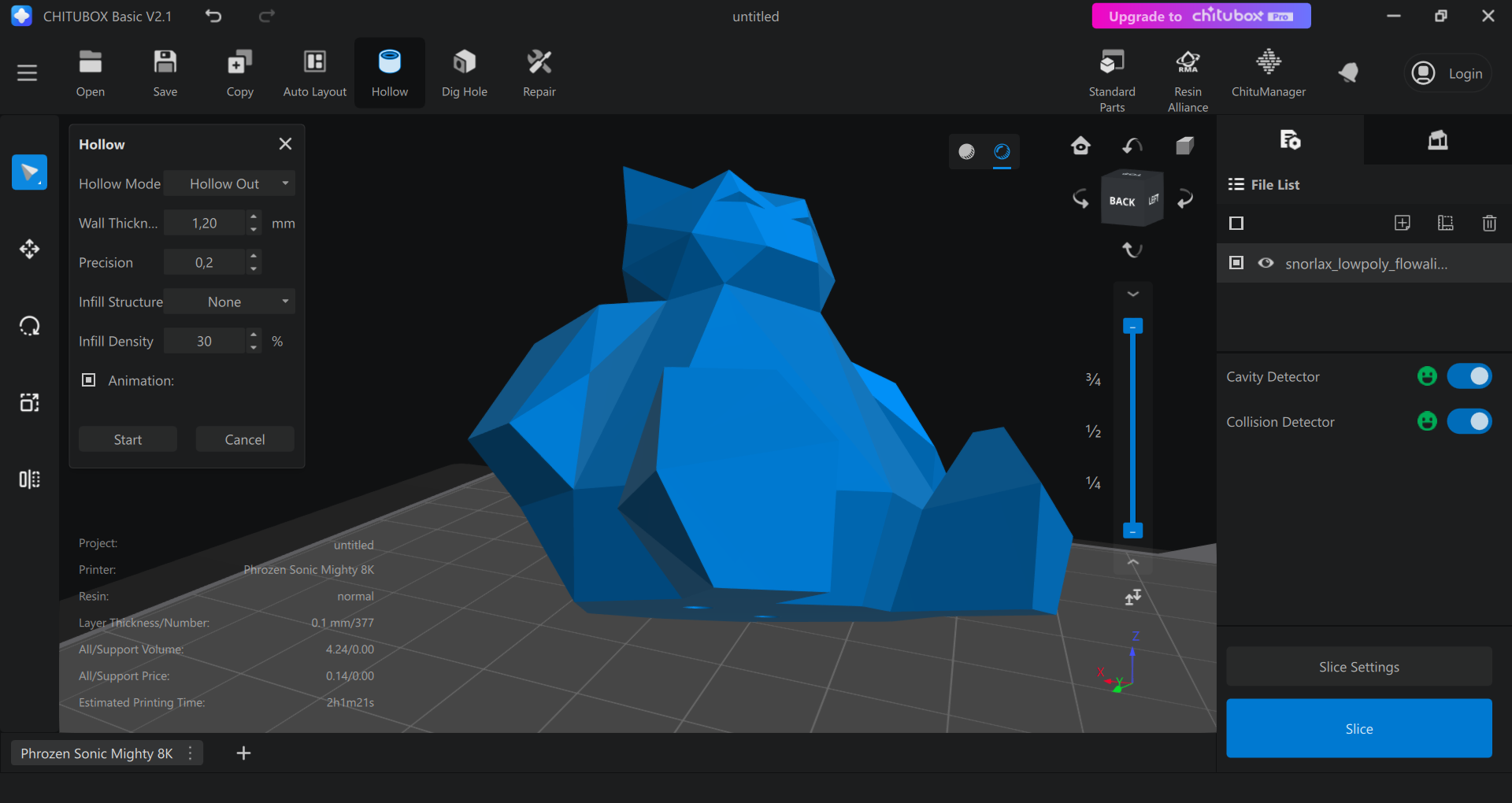Choose the Rotate tool in left sidebar
The height and width of the screenshot is (803, 1512).
29,326
